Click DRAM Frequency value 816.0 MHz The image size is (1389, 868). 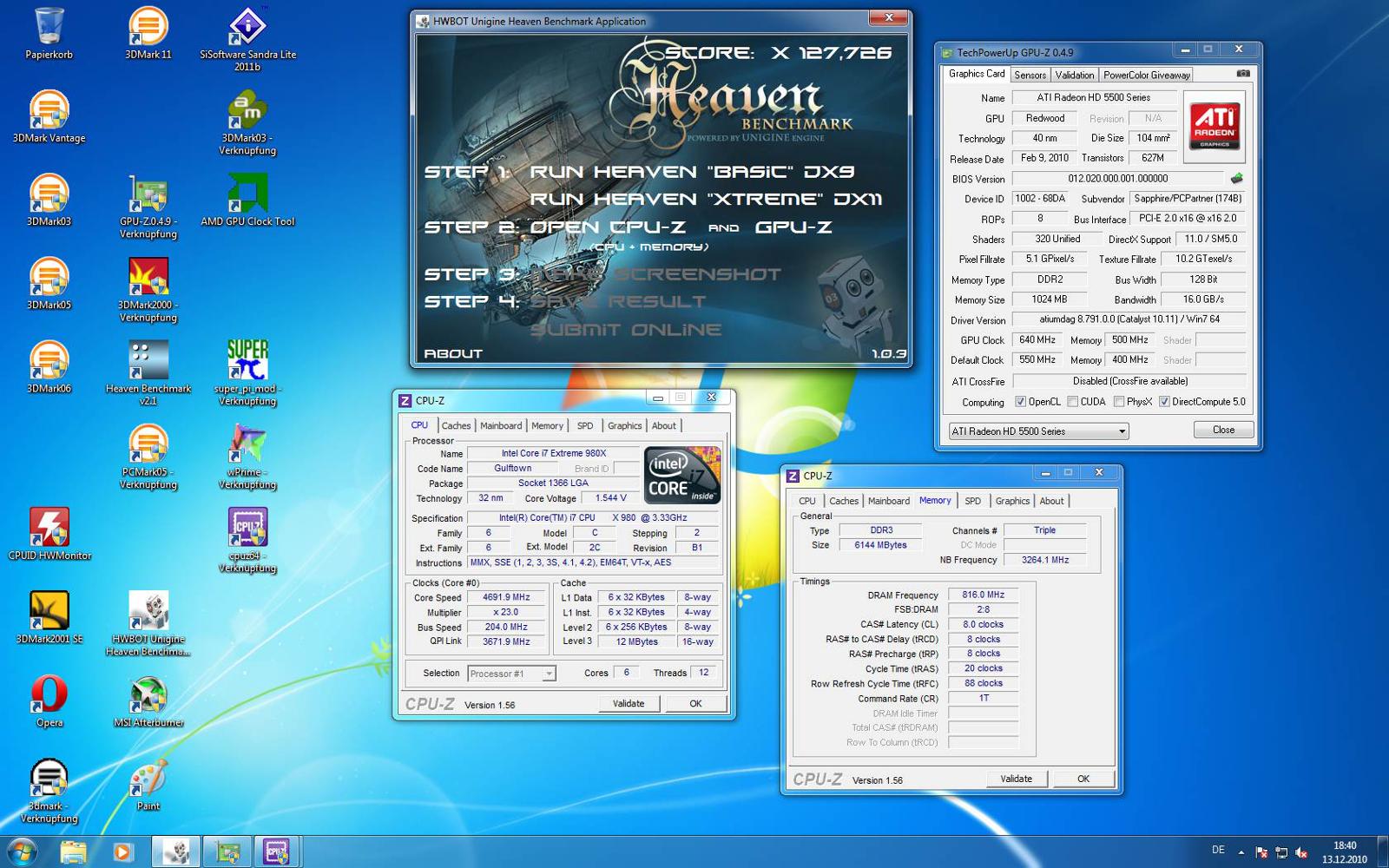click(x=983, y=595)
